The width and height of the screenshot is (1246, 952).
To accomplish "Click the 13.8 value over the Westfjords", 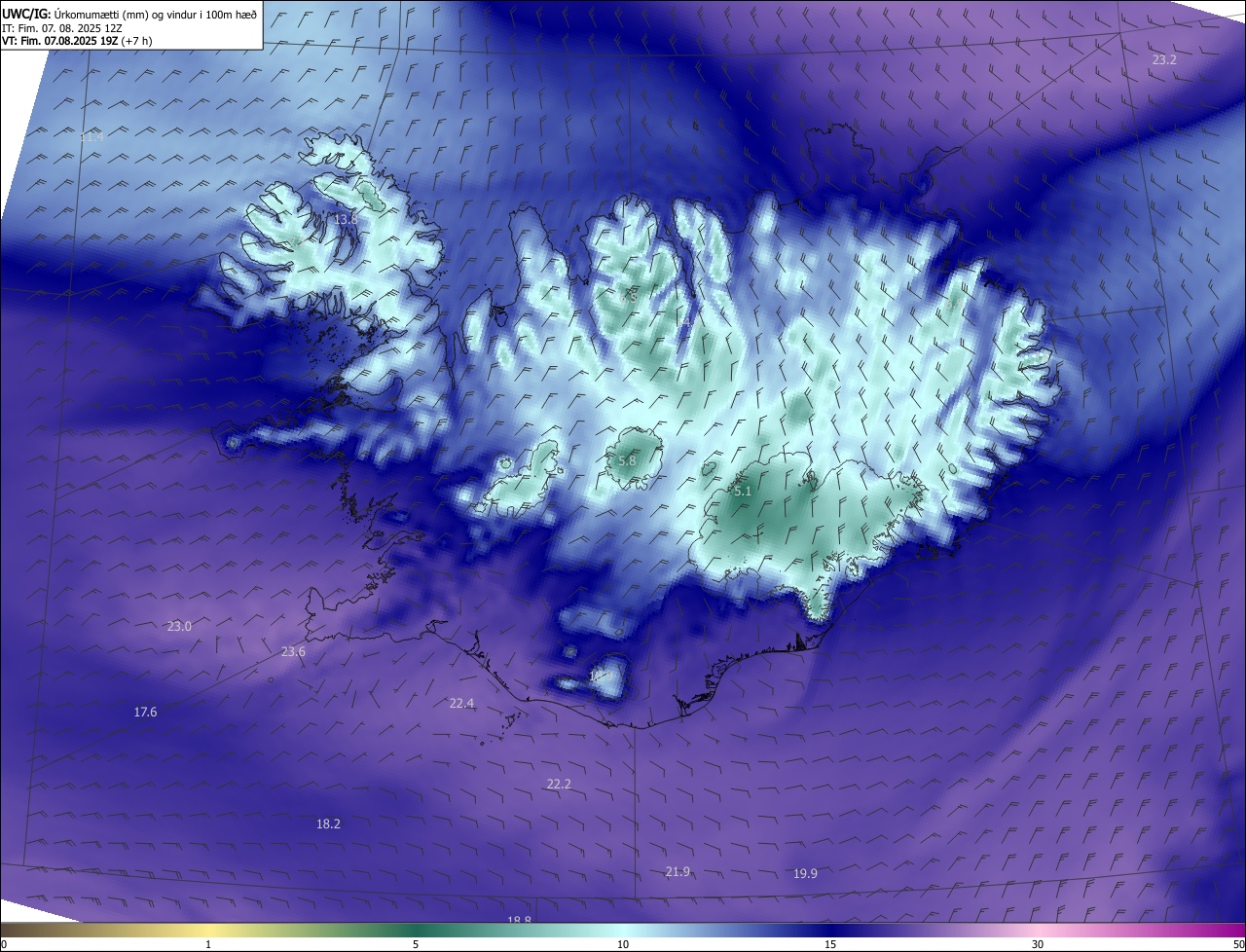I will coord(346,220).
